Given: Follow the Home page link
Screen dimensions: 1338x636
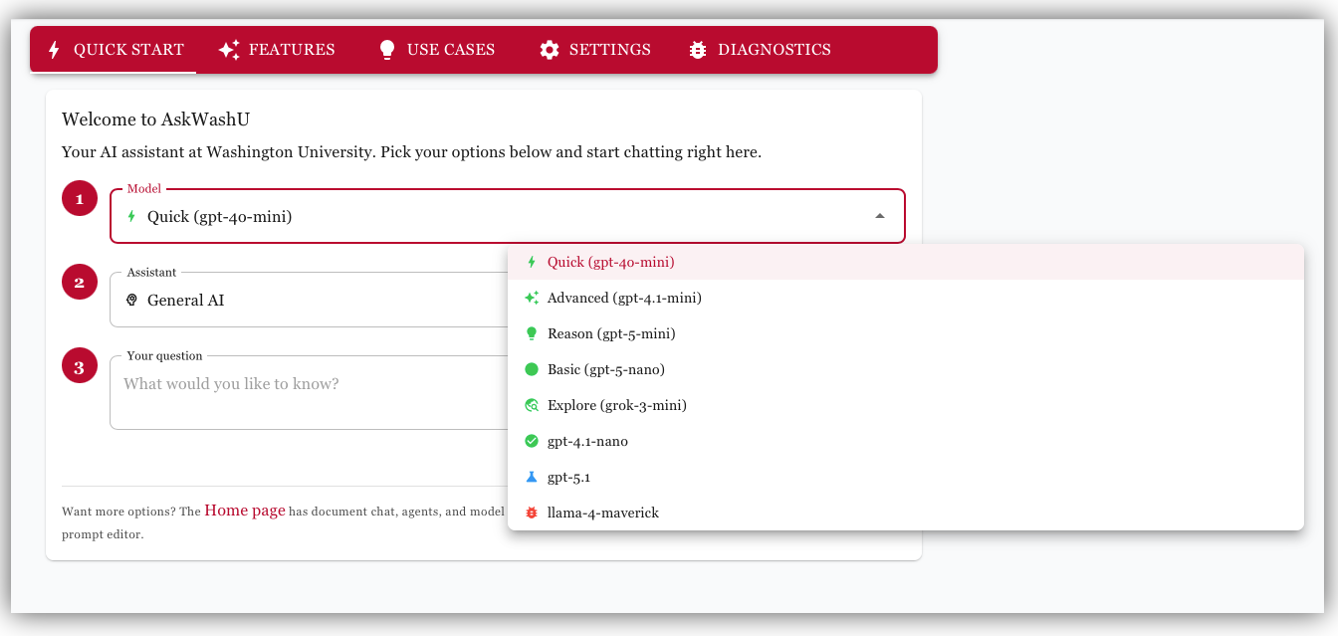Looking at the screenshot, I should [245, 511].
